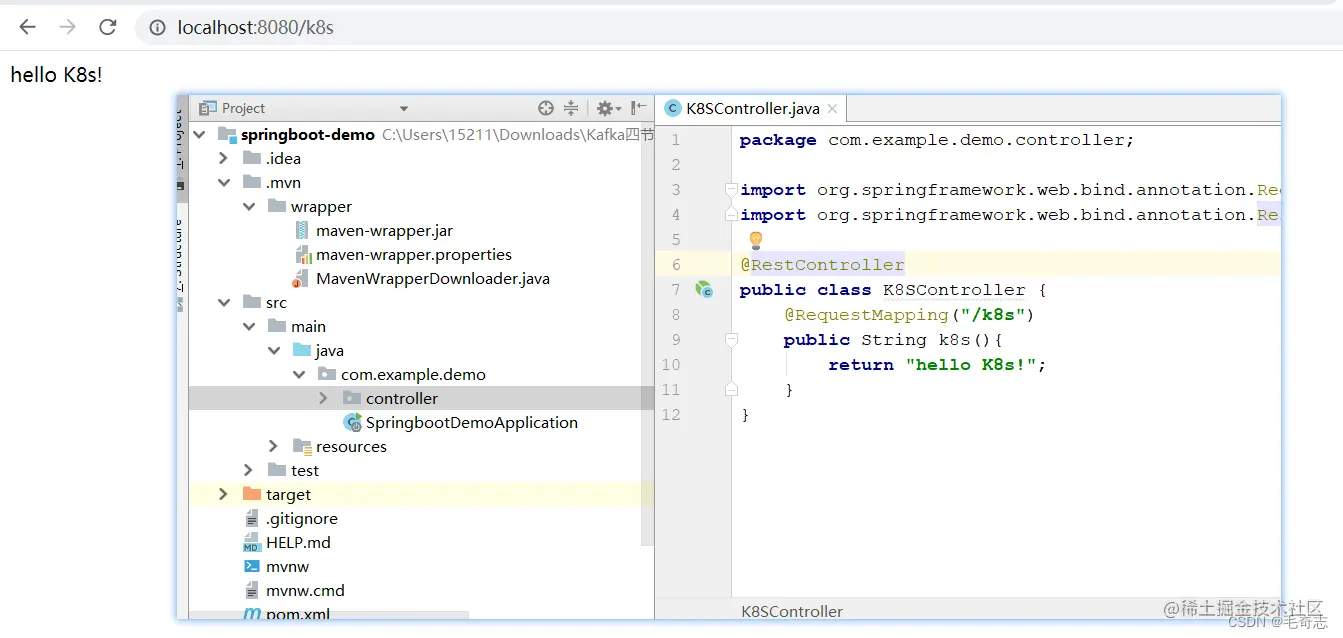Collapse the com.example.demo package
This screenshot has width=1343, height=638.
click(299, 374)
